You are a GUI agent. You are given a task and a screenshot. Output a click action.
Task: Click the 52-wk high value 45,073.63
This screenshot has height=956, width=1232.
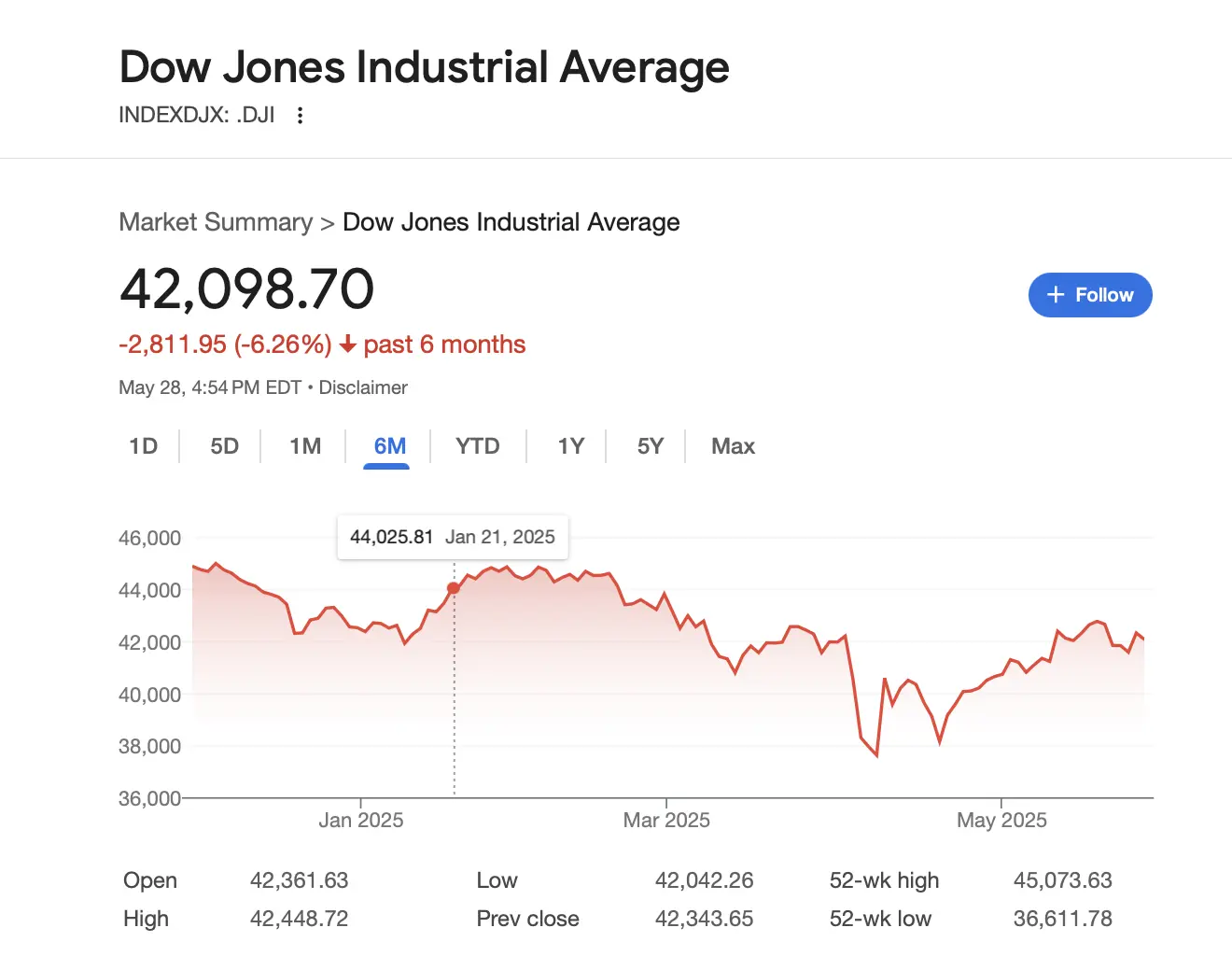1062,880
